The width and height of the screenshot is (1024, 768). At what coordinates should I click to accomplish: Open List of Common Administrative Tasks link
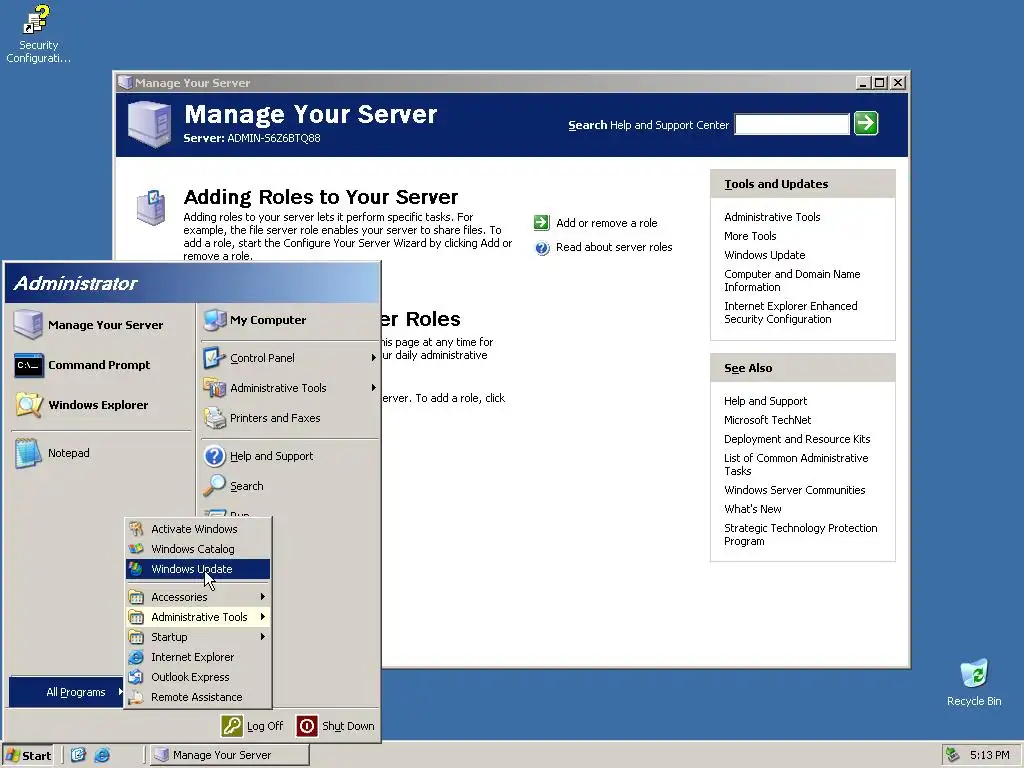(x=796, y=464)
